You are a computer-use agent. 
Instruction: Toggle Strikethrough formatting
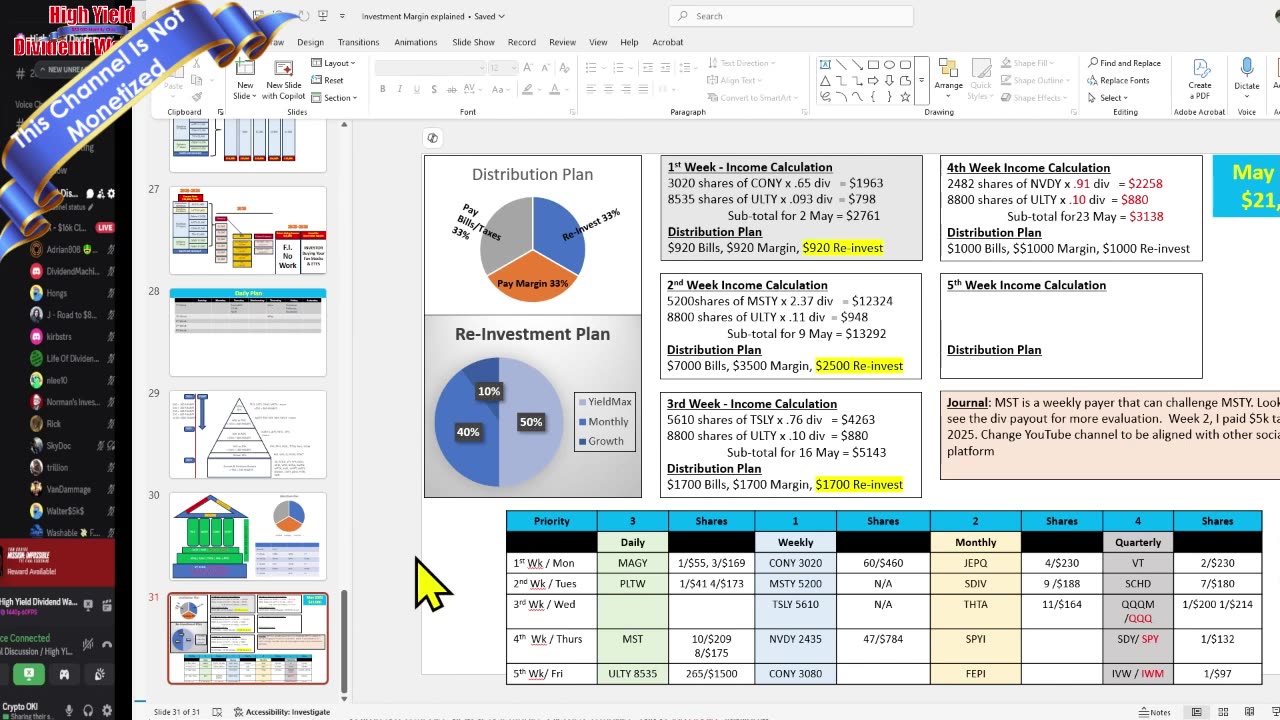click(451, 89)
